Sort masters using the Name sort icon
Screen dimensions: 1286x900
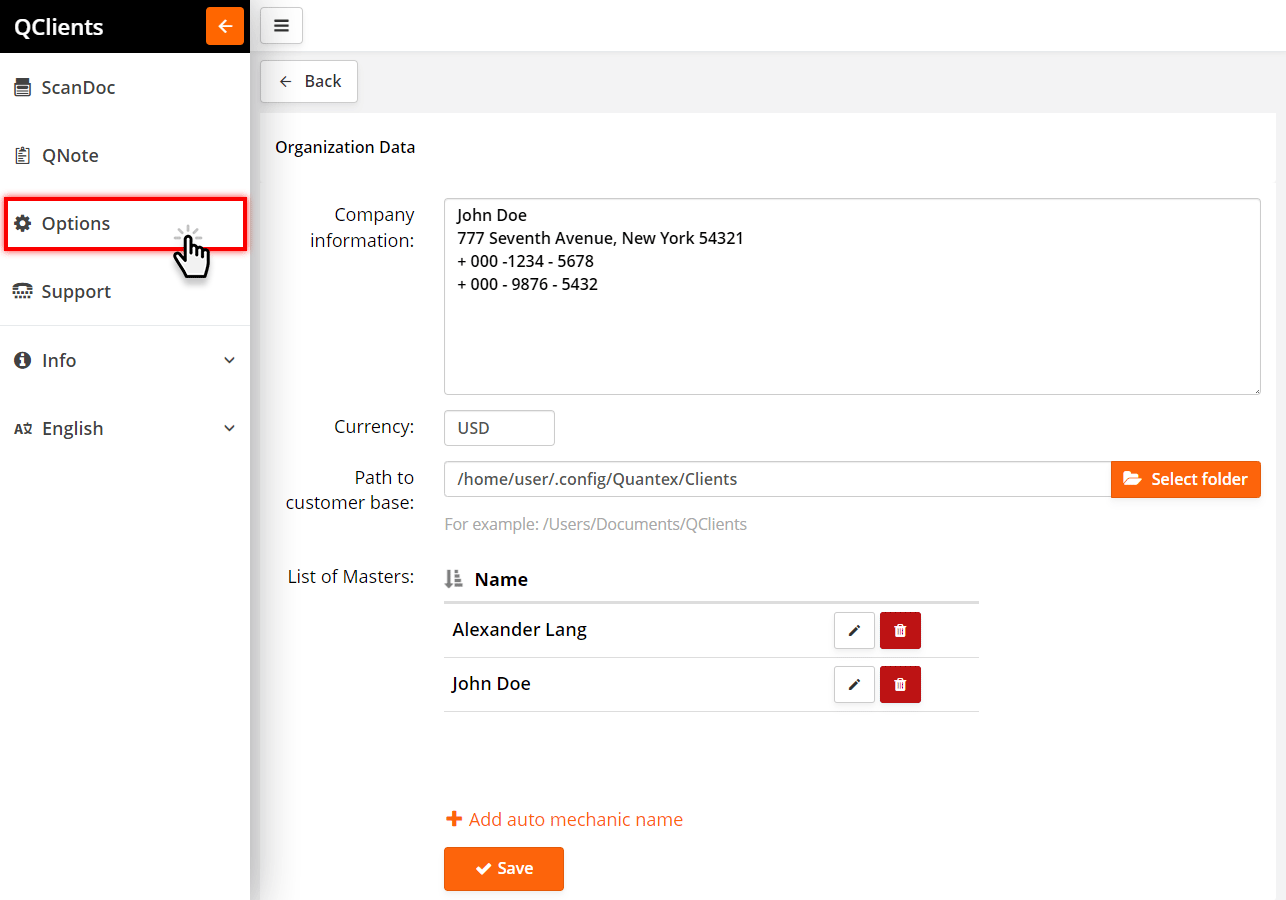pyautogui.click(x=454, y=579)
